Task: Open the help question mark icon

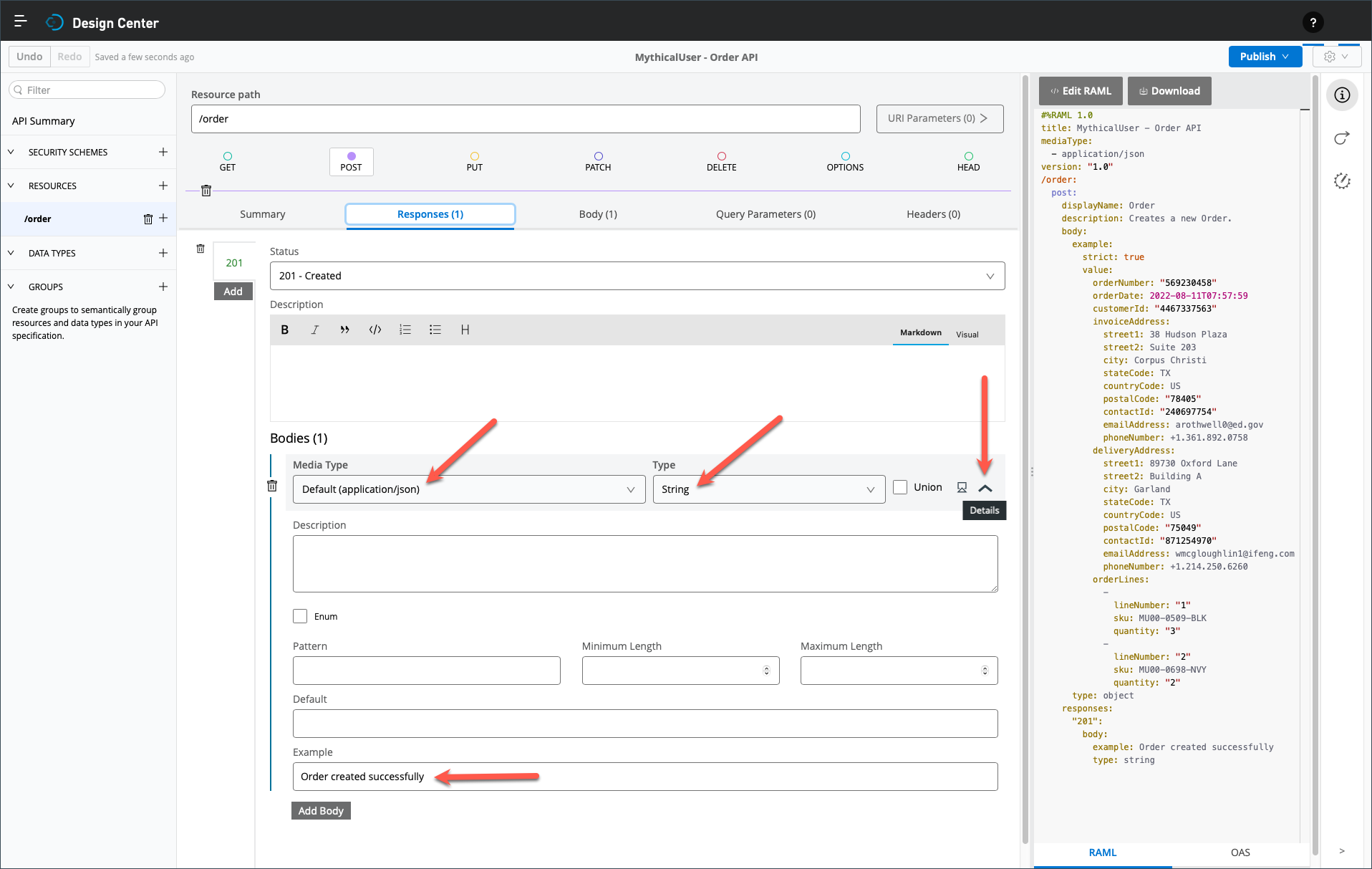Action: [x=1313, y=23]
